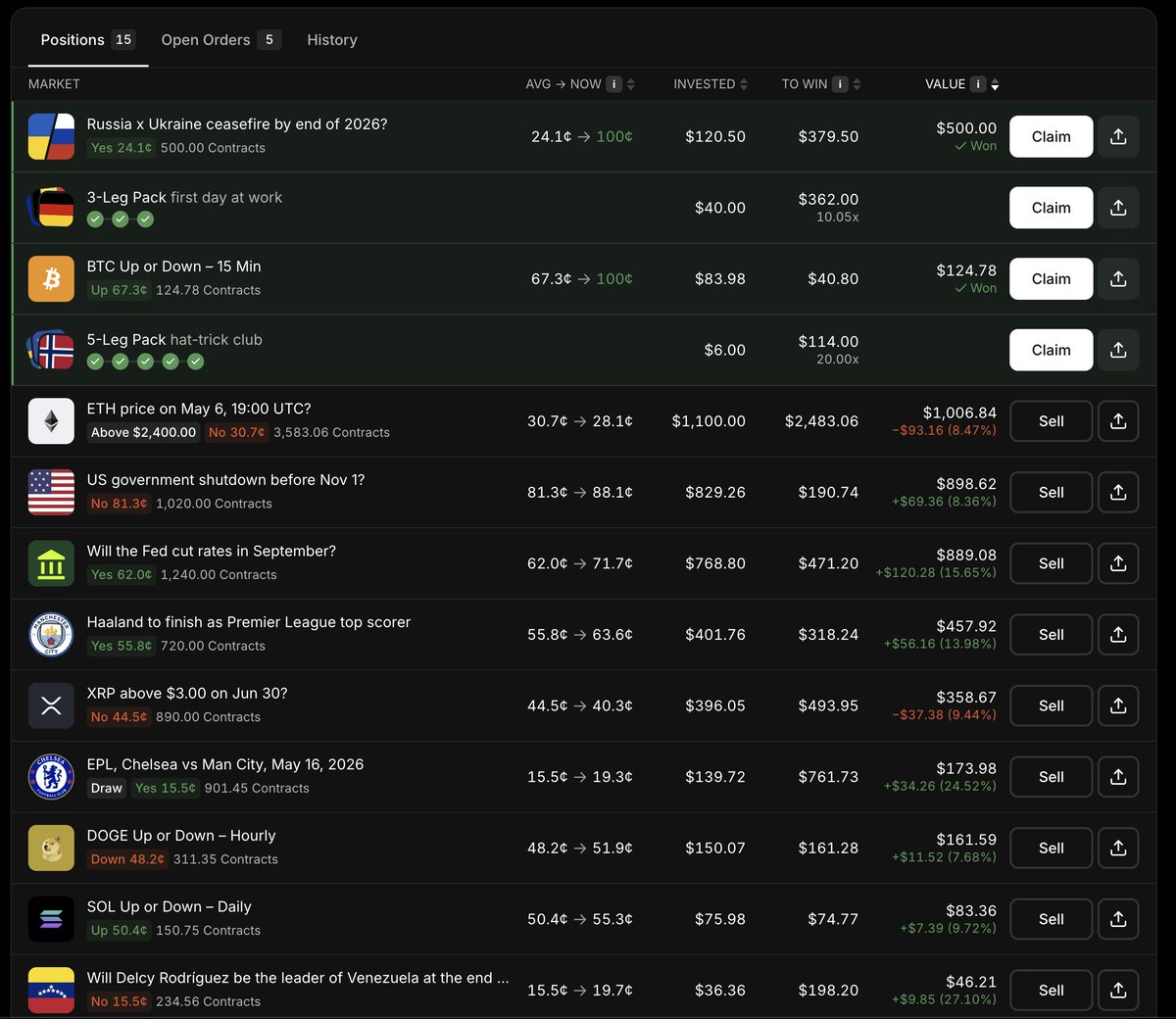Claim the 3-Leg Pack winnings

coord(1051,208)
